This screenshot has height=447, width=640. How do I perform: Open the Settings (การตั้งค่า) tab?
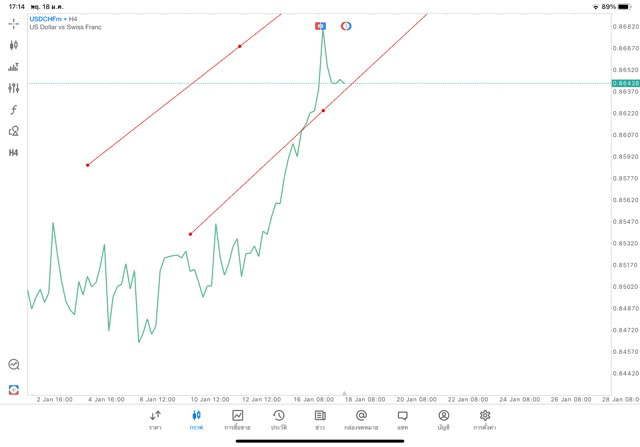485,419
